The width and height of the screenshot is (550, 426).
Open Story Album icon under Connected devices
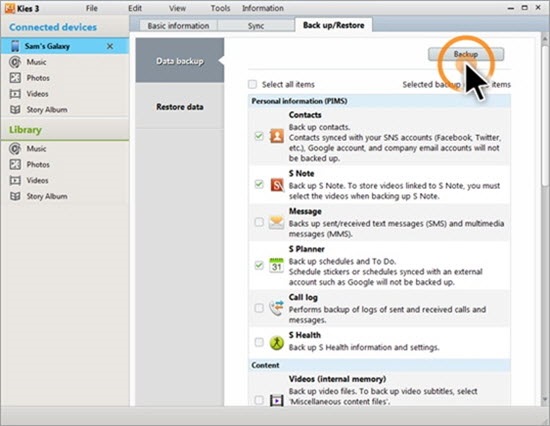15,109
